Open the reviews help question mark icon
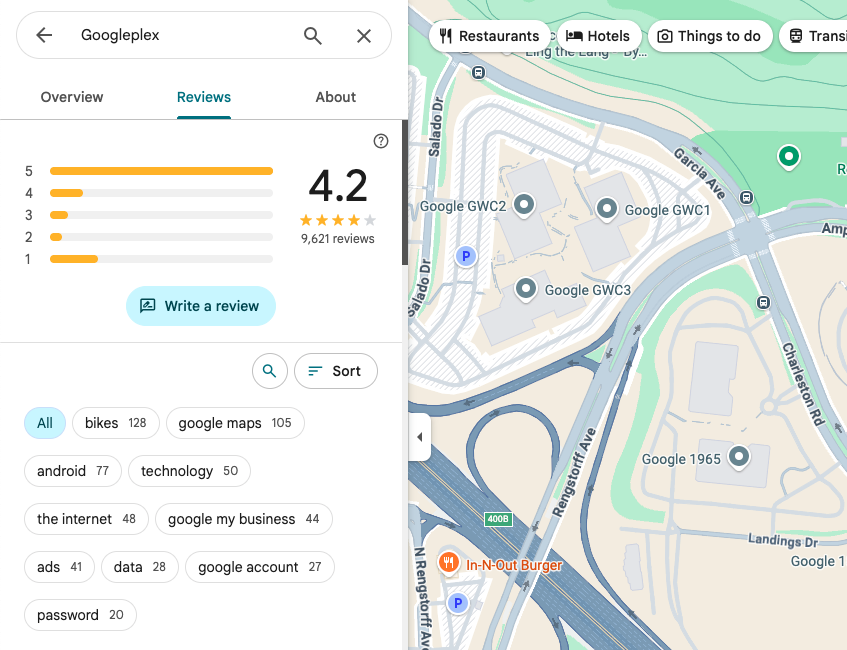The width and height of the screenshot is (847, 650). coord(380,141)
